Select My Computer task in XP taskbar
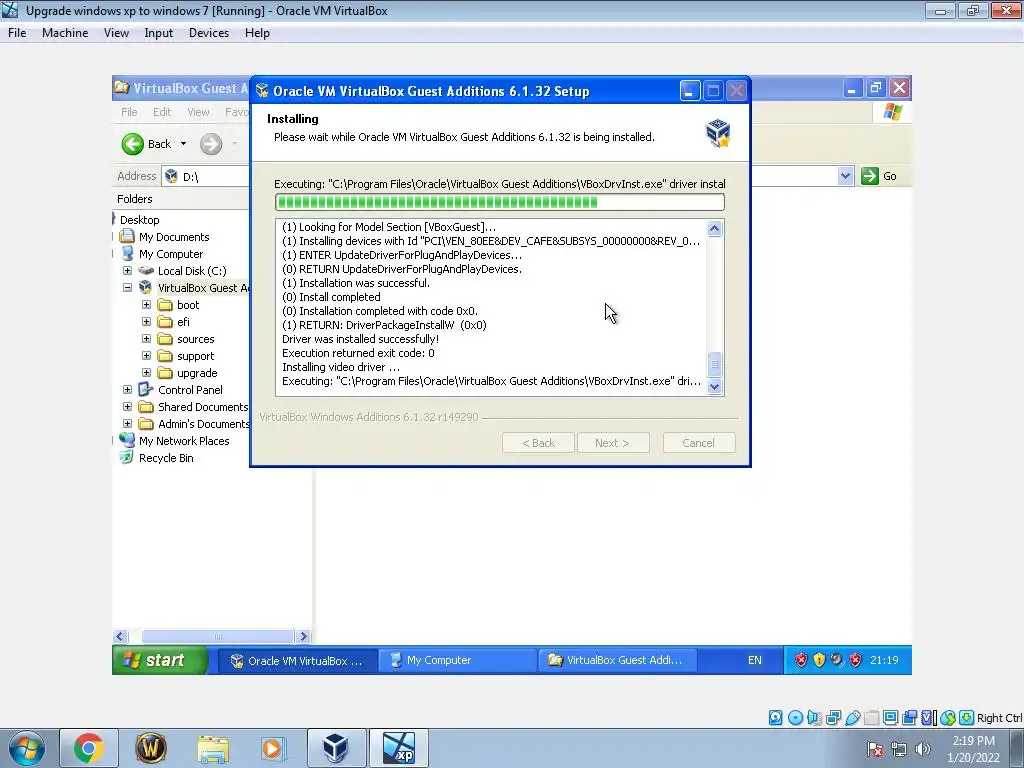 coord(458,661)
